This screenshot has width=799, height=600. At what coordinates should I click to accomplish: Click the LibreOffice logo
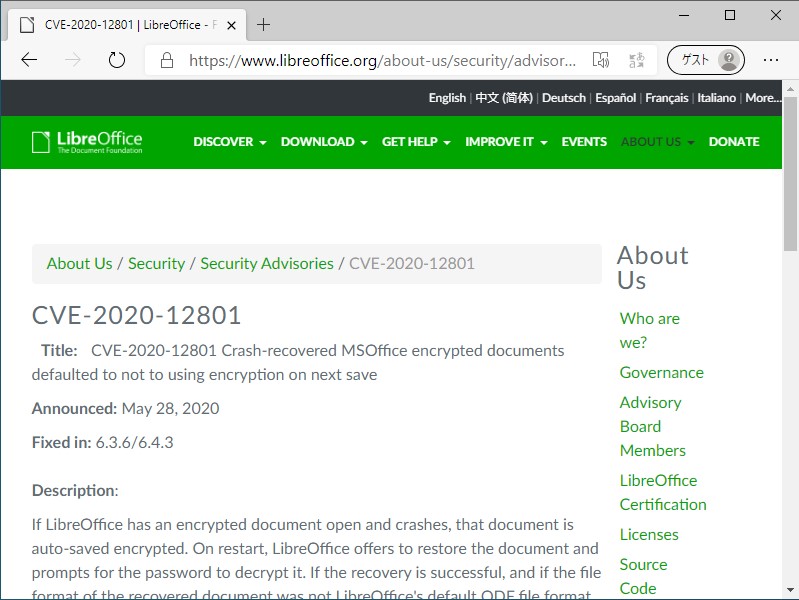pos(87,142)
